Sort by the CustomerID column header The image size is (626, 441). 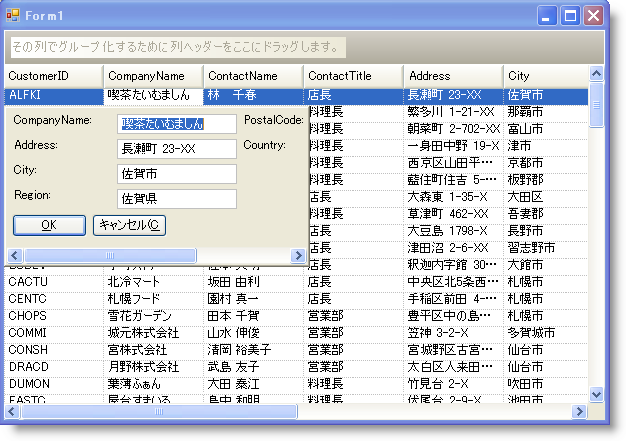(x=54, y=76)
